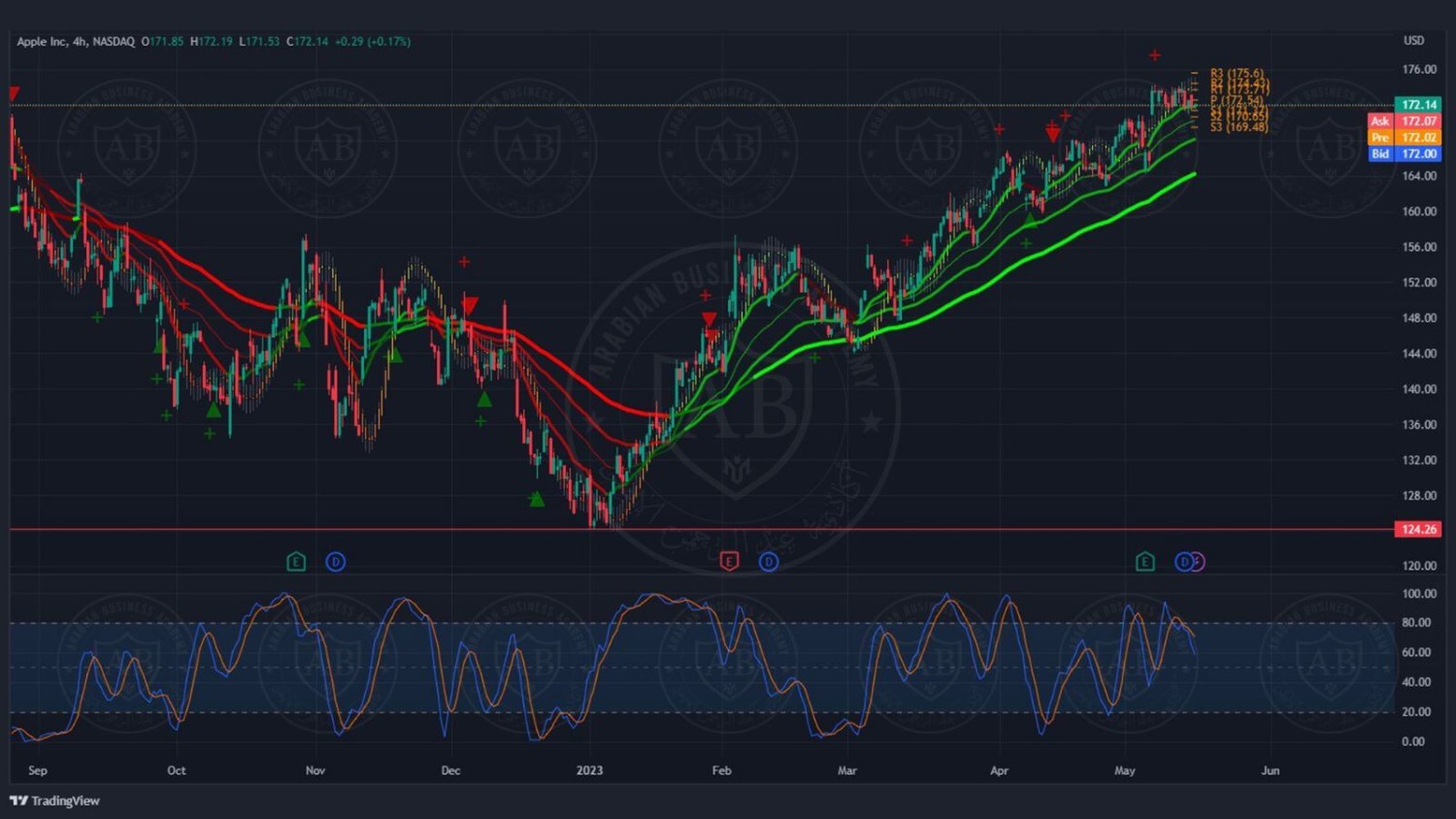1456x819 pixels.
Task: Click the S3 (169.48) pivot label
Action: (x=1239, y=127)
